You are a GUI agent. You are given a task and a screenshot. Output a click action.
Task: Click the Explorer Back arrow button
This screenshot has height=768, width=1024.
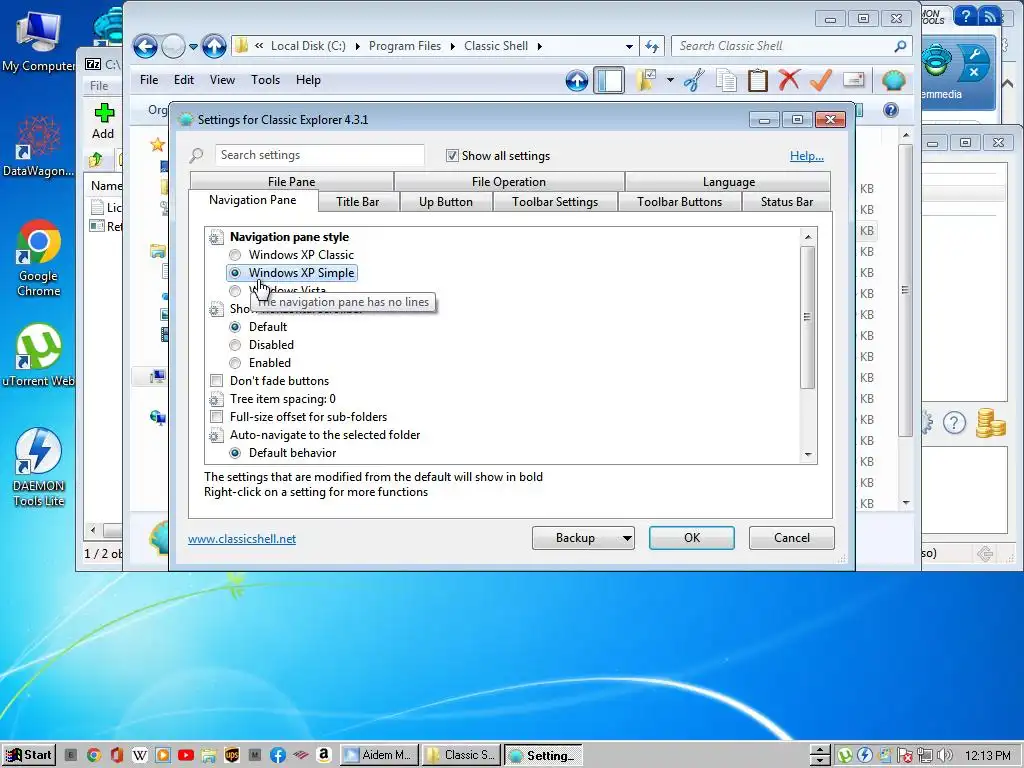pyautogui.click(x=145, y=46)
